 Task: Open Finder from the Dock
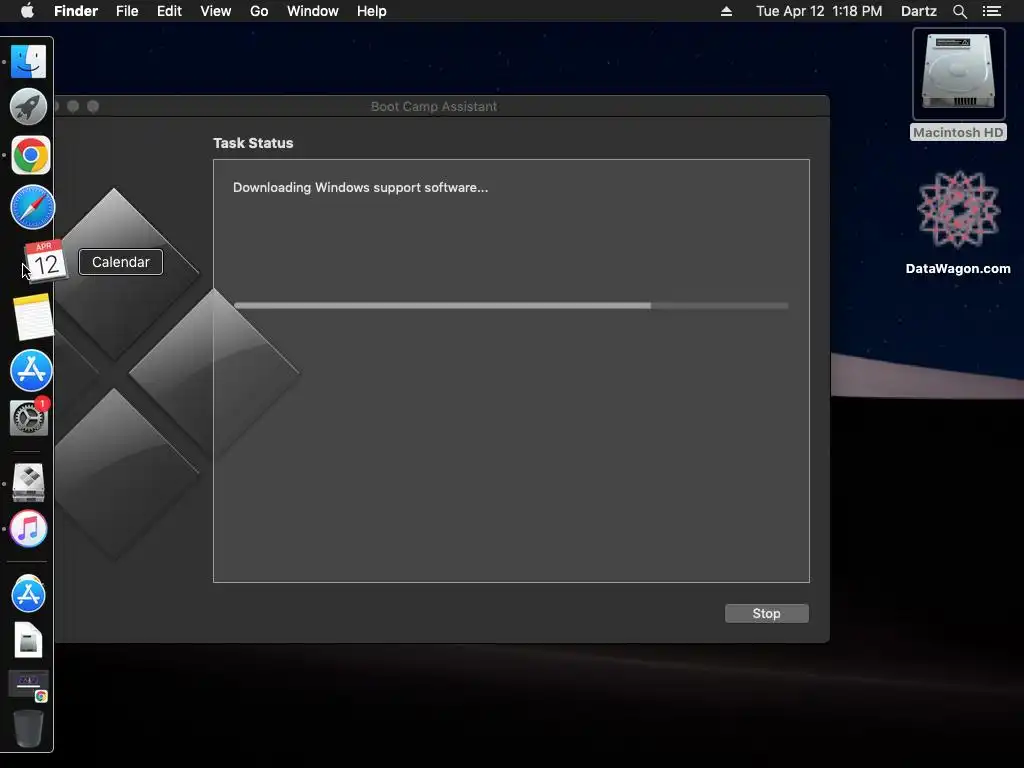[28, 61]
